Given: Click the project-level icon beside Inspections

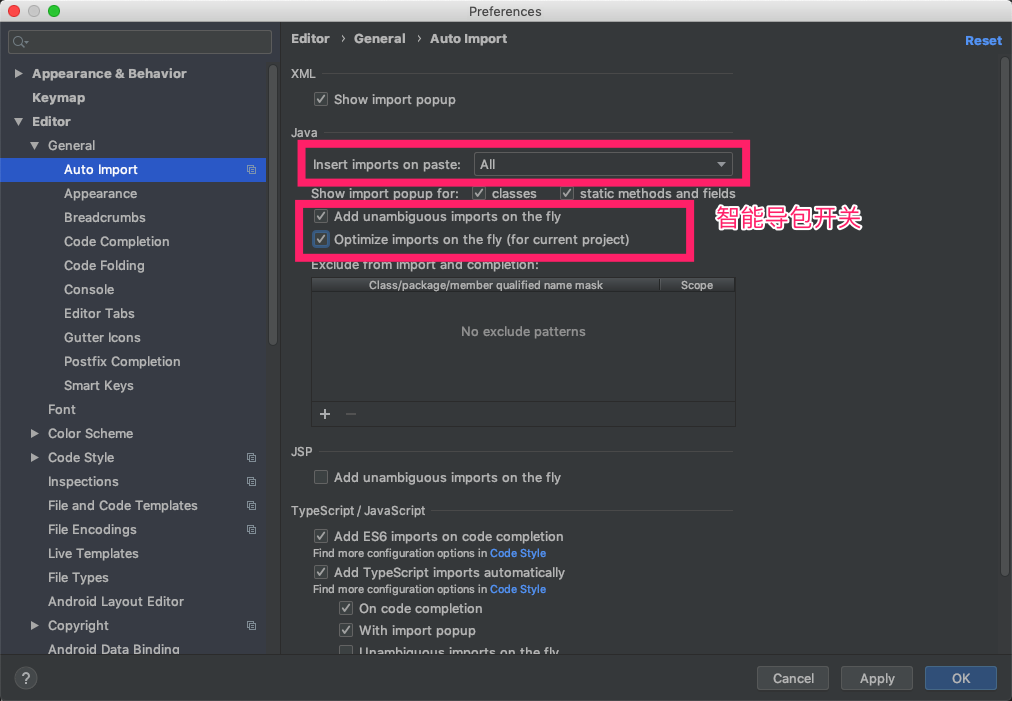Looking at the screenshot, I should pos(252,482).
